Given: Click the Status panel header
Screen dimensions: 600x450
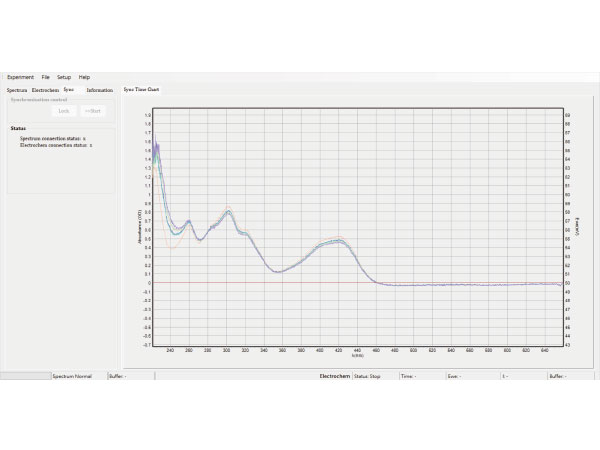Looking at the screenshot, I should tap(18, 128).
